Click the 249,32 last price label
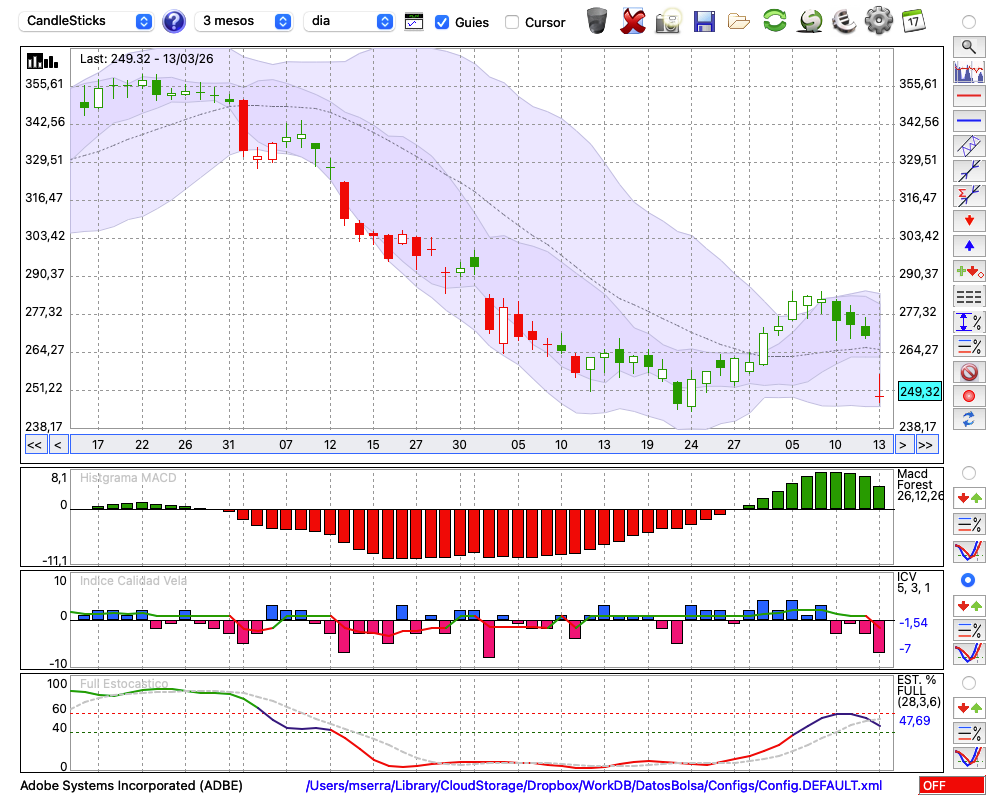This screenshot has height=800, width=1000. point(919,391)
